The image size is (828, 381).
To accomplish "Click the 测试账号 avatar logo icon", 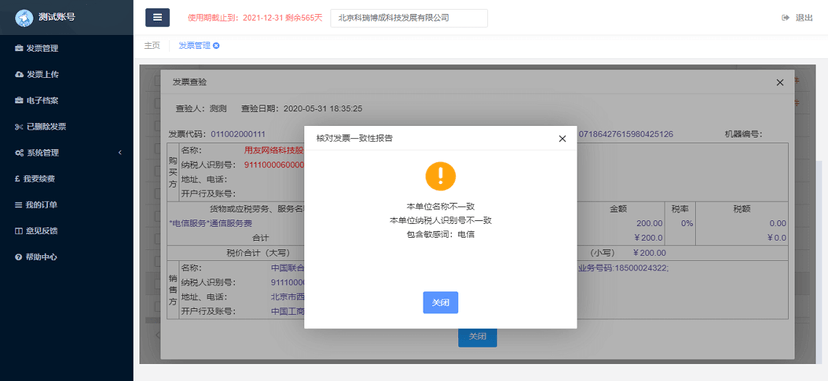I will click(24, 17).
